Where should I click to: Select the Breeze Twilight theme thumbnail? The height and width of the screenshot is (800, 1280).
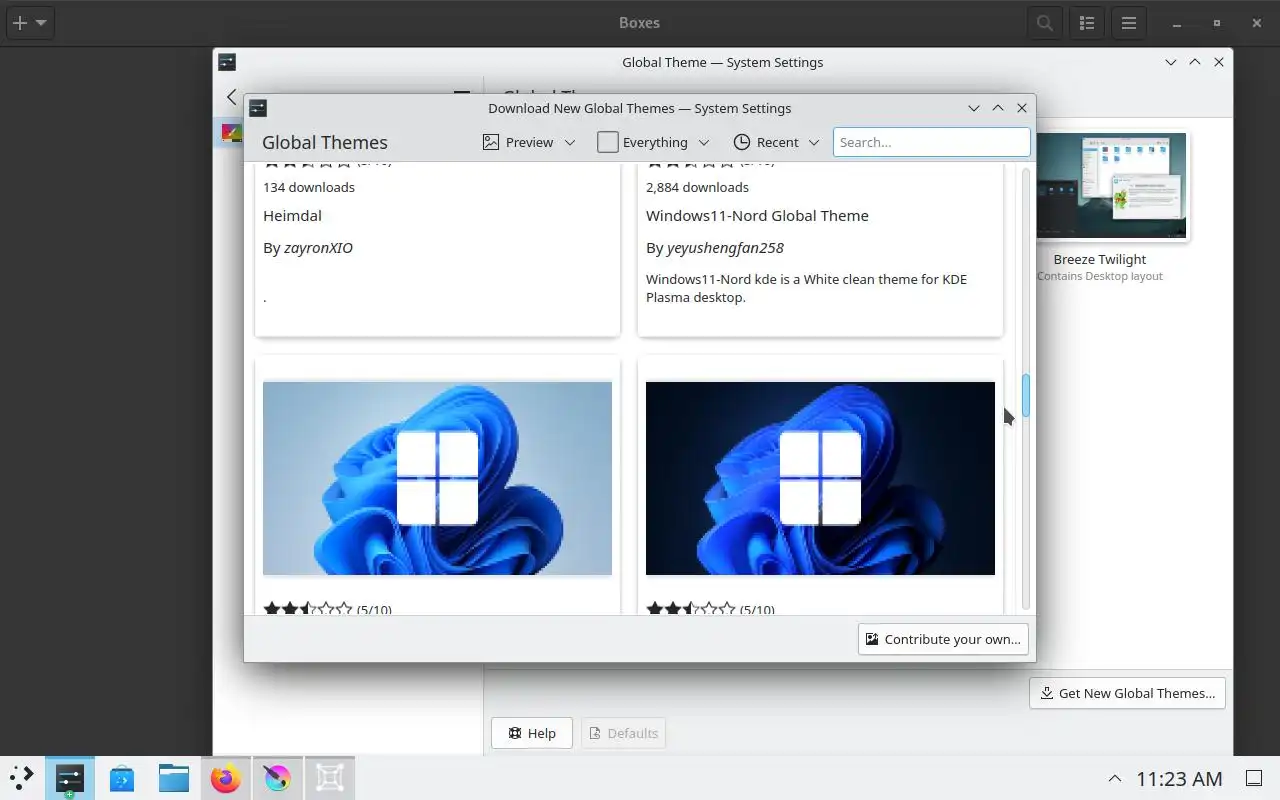pyautogui.click(x=1110, y=187)
